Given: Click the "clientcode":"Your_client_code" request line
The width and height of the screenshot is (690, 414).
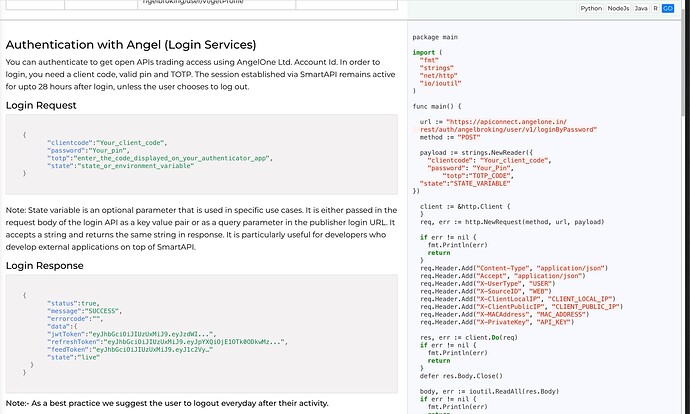Looking at the screenshot, I should click(x=107, y=143).
